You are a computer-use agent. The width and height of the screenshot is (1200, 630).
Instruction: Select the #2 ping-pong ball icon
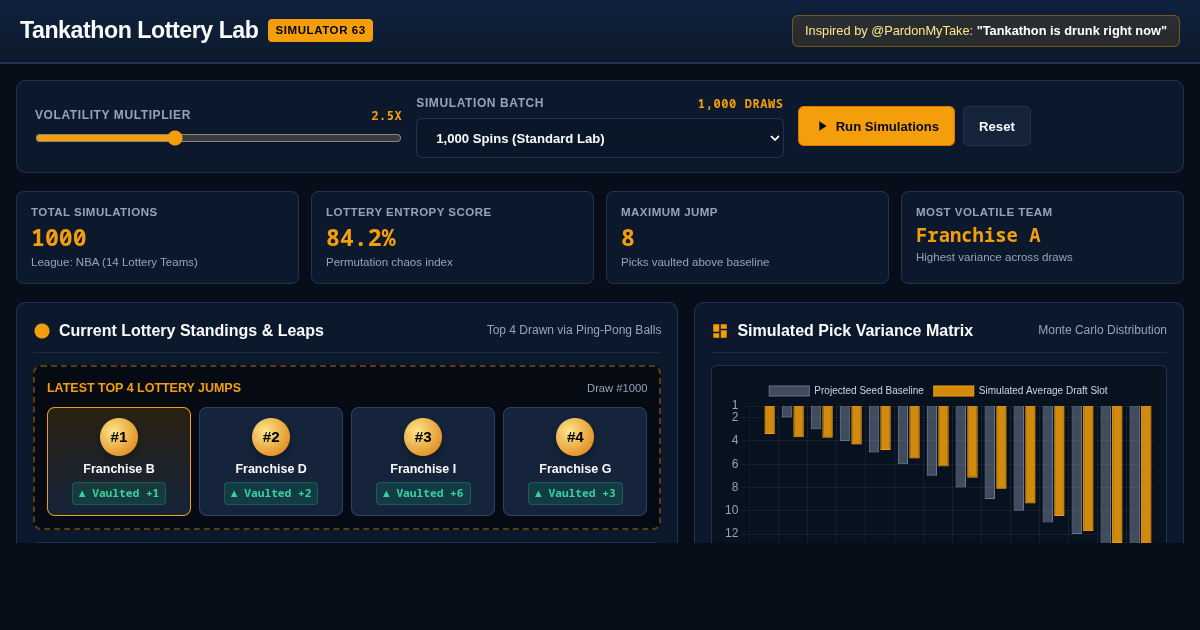[x=271, y=437]
